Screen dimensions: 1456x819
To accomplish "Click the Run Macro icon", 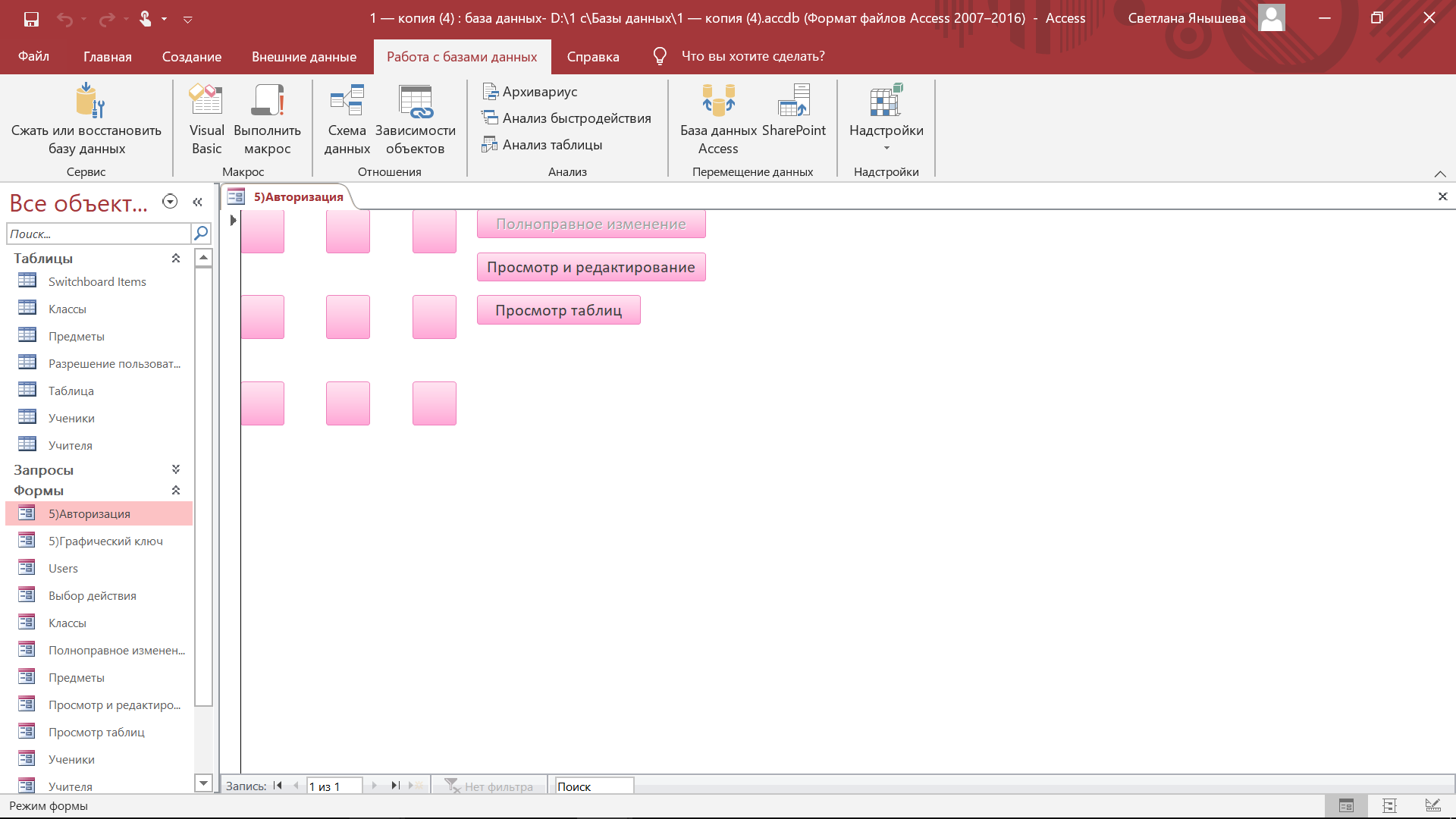I will click(x=267, y=102).
